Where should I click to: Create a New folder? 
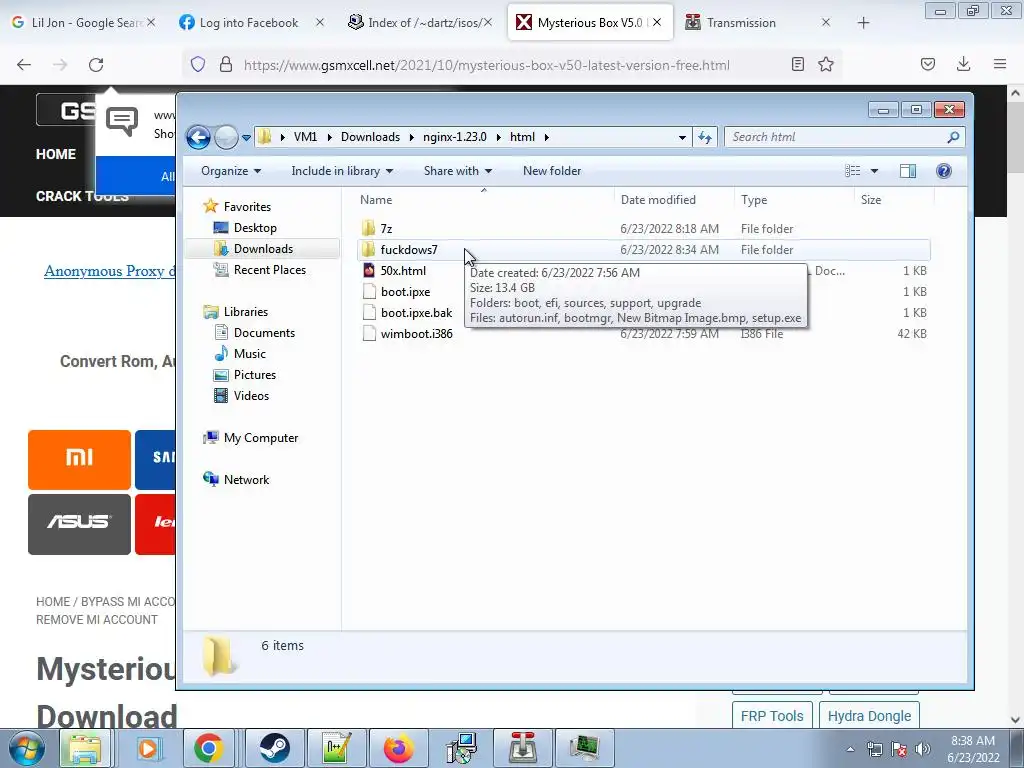tap(552, 171)
